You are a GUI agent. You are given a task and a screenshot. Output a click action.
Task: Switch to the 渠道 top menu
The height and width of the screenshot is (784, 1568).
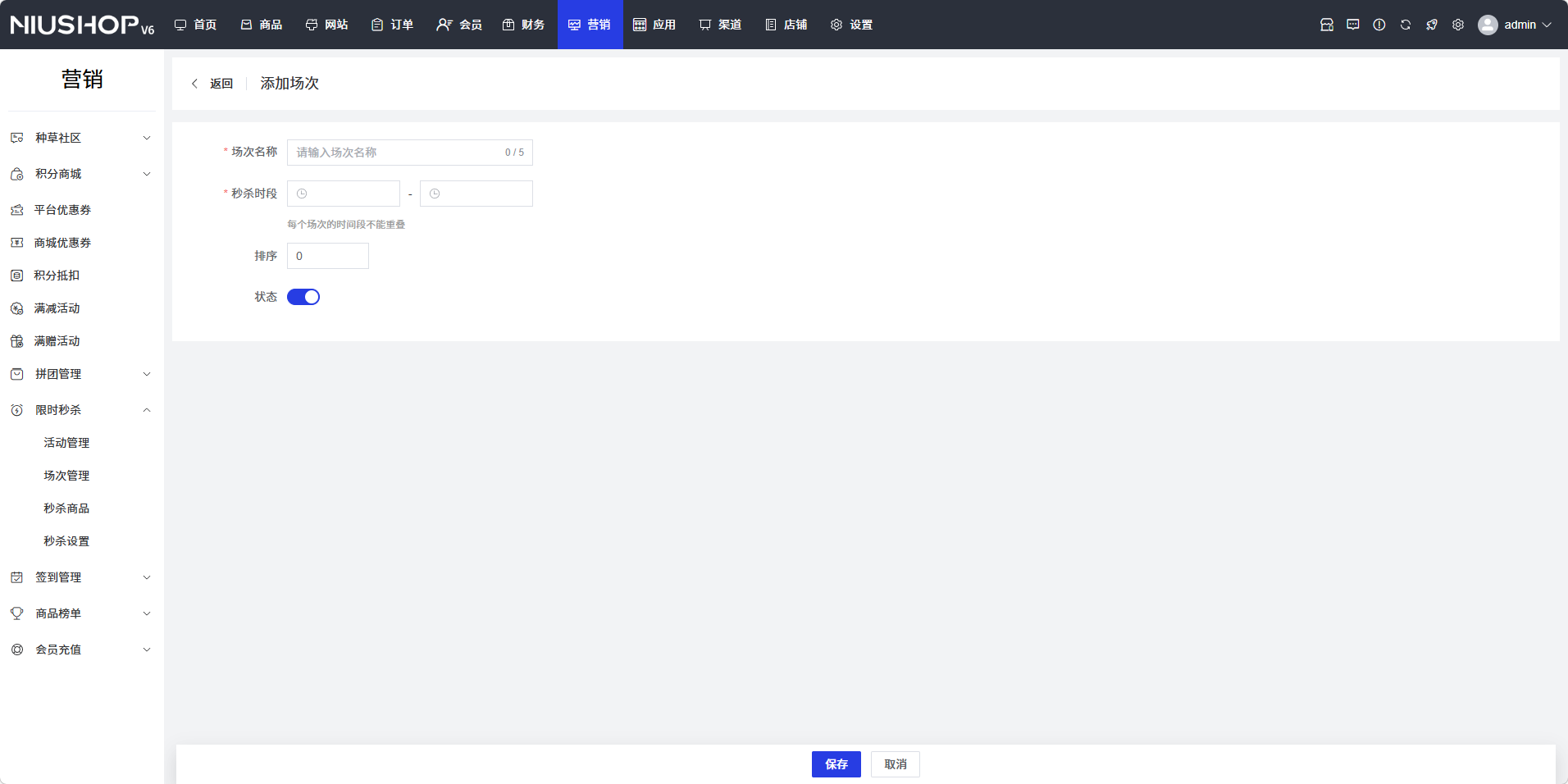[x=721, y=25]
